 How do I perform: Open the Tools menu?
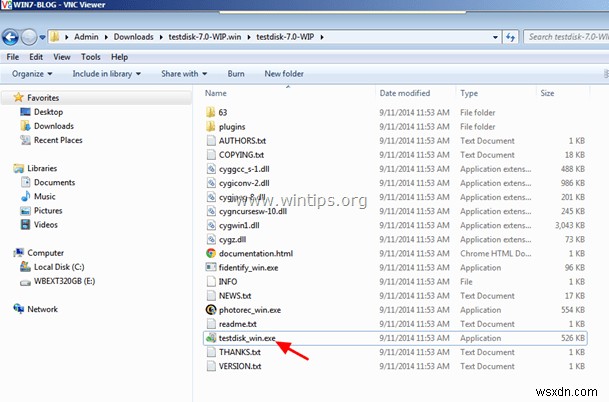(90, 57)
